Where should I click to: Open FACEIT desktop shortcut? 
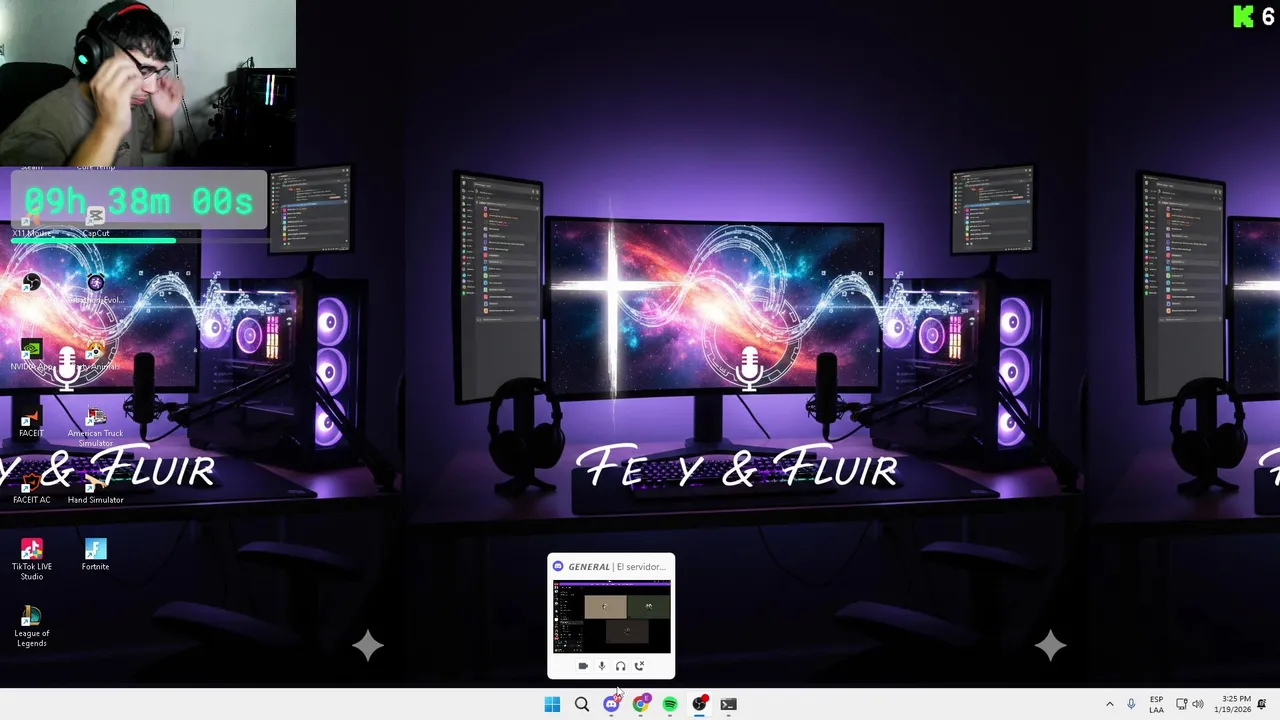click(31, 423)
